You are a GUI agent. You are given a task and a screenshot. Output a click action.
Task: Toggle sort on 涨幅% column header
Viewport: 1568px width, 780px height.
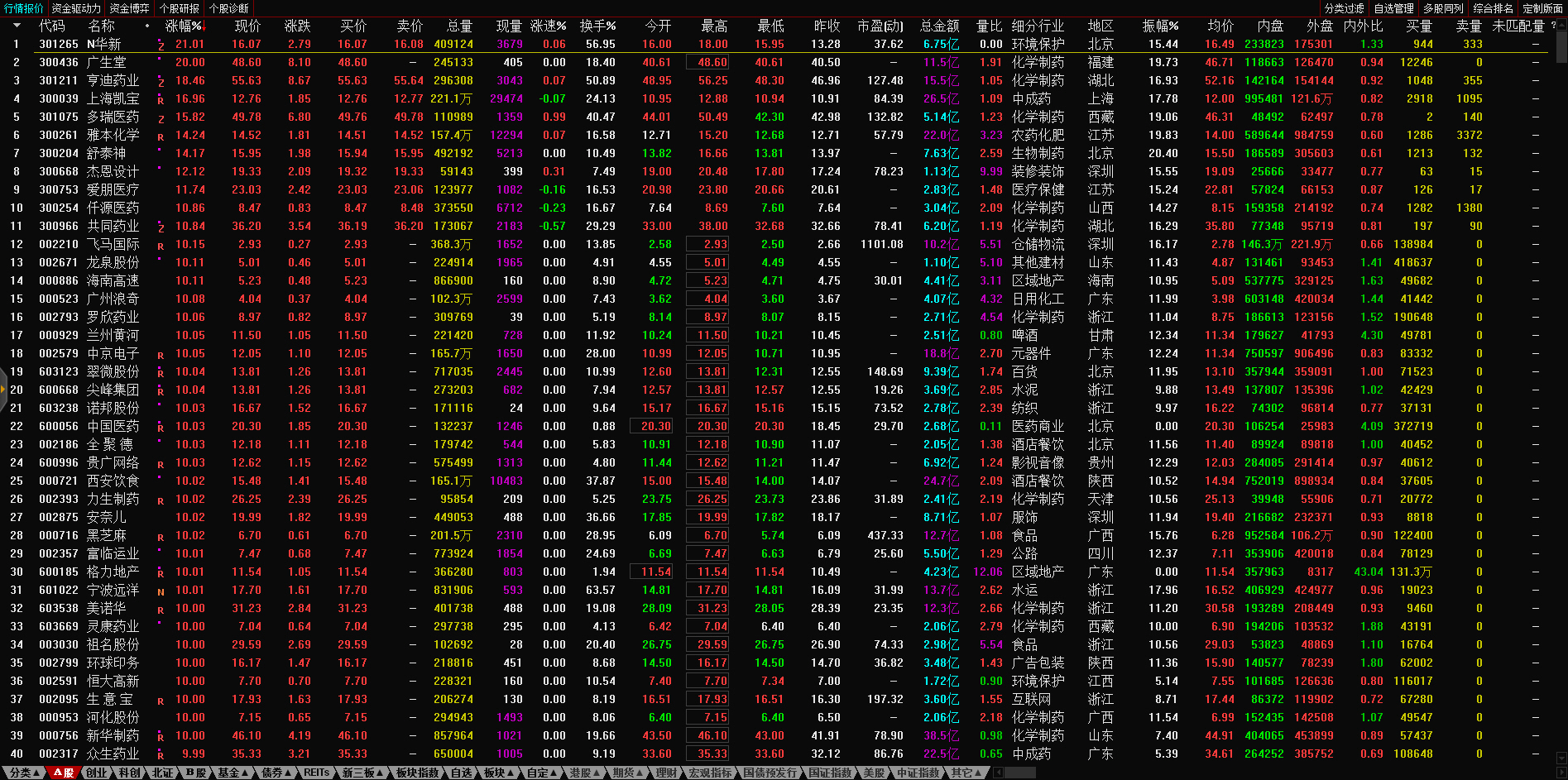184,26
